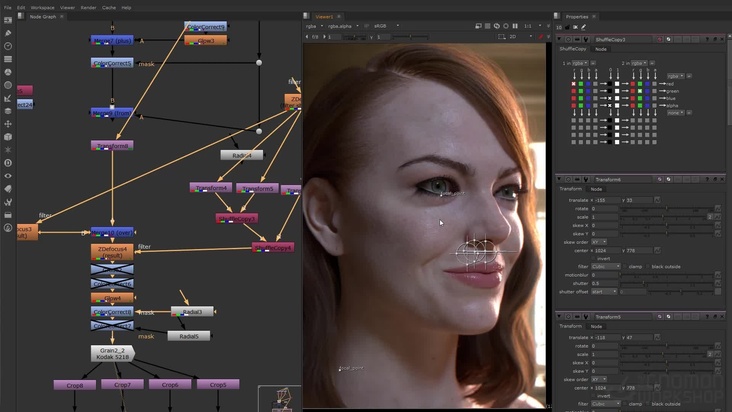Click the Radial5 node
732x412 pixels.
pyautogui.click(x=189, y=336)
